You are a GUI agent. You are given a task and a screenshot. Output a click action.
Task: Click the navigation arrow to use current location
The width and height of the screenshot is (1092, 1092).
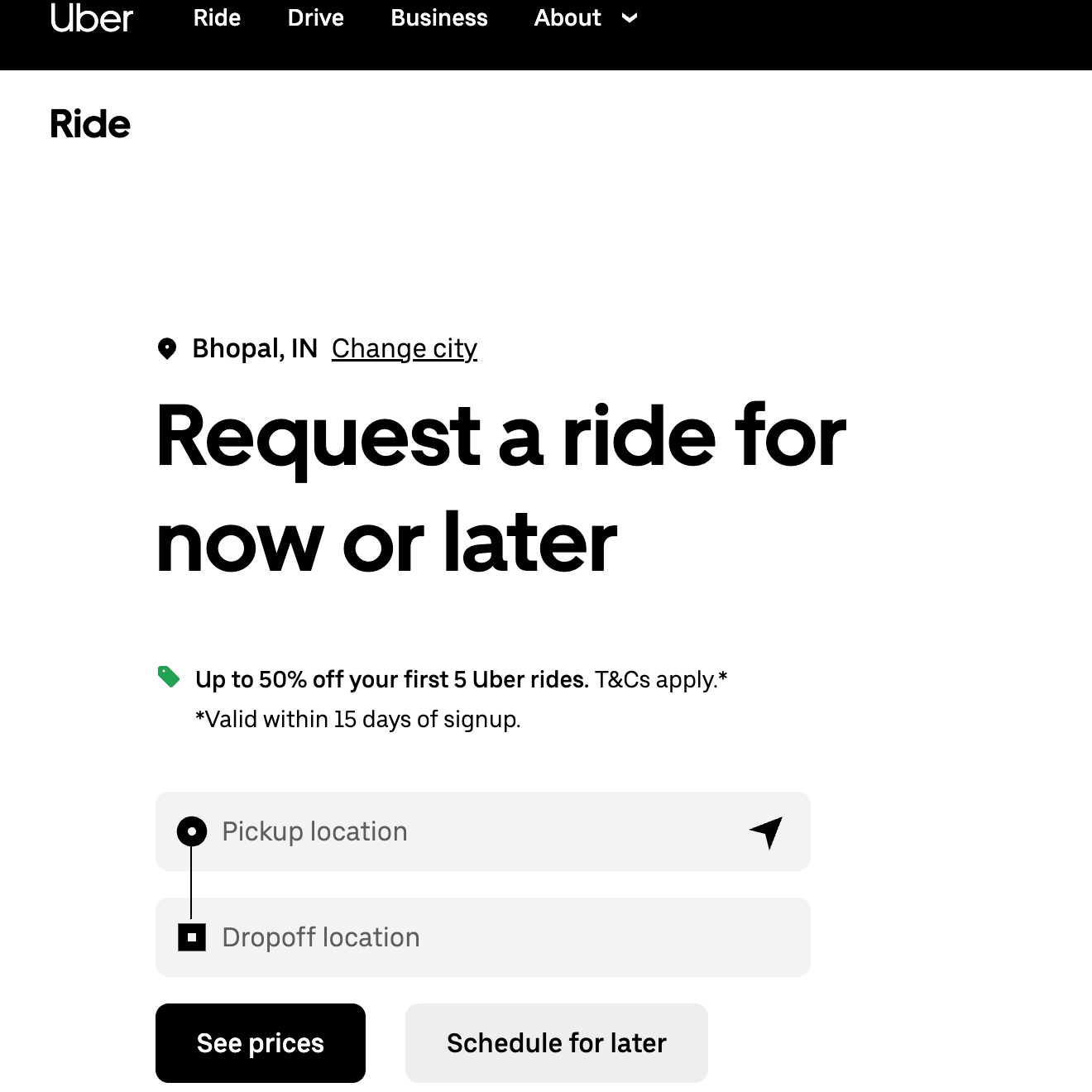pyautogui.click(x=765, y=831)
